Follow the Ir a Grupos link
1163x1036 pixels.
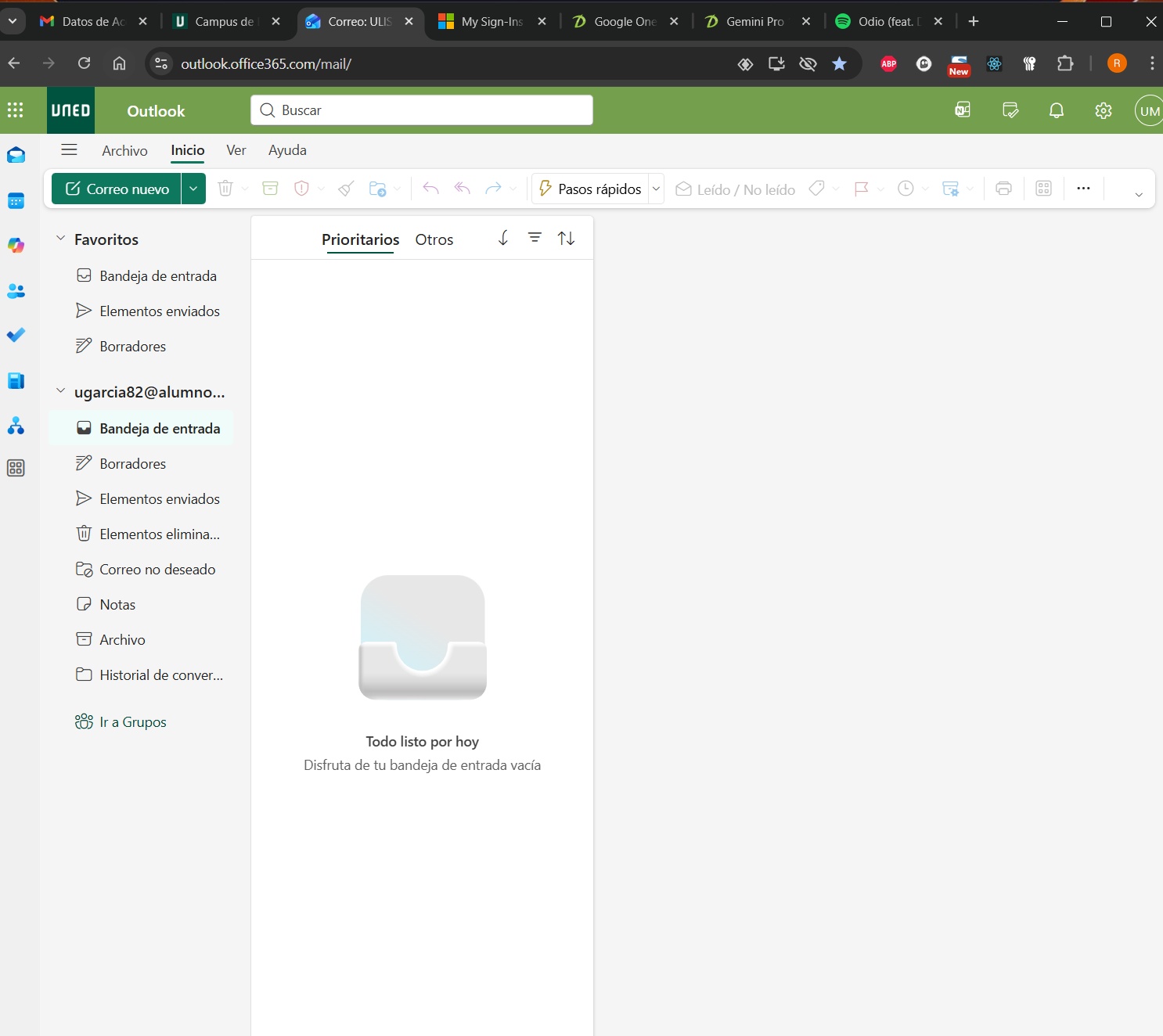click(132, 721)
